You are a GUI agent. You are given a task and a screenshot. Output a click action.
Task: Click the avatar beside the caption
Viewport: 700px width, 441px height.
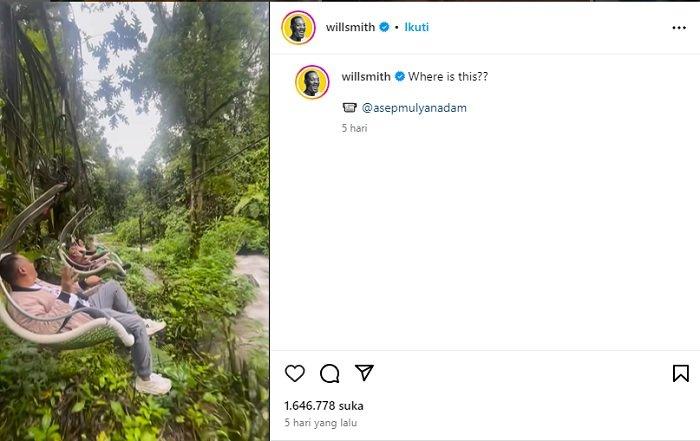click(x=312, y=81)
